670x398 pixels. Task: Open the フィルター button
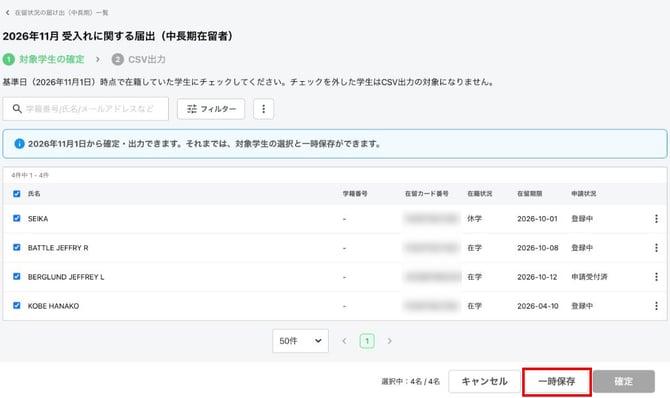(211, 109)
